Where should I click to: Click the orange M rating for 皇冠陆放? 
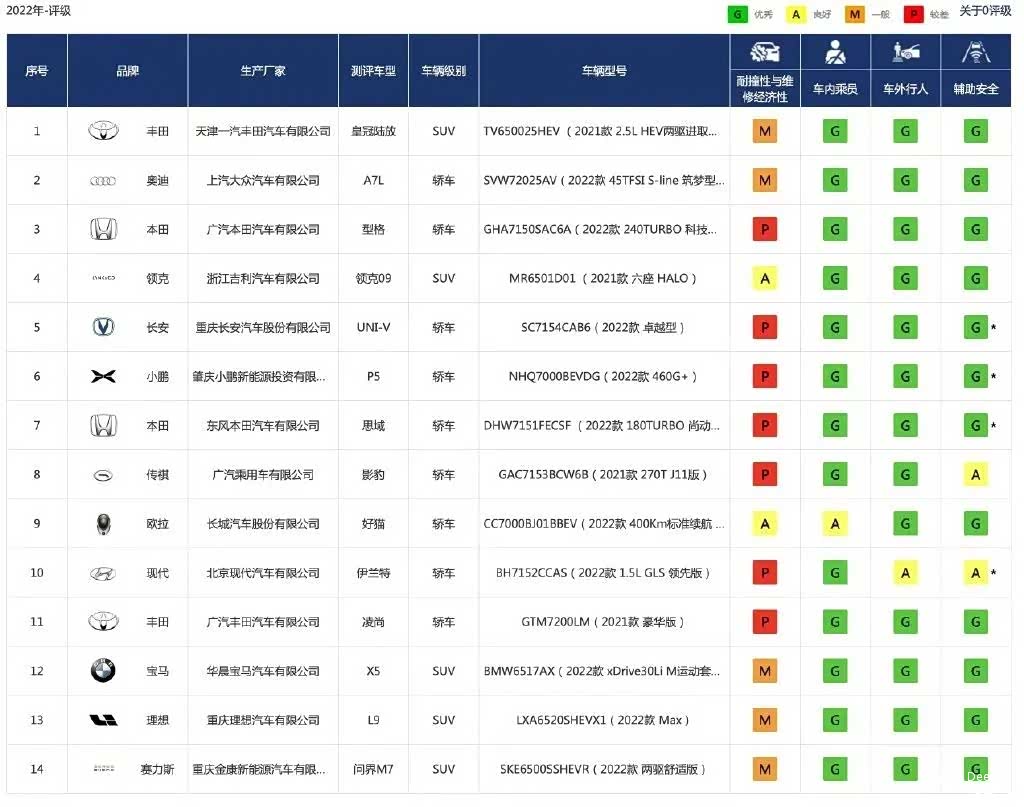765,131
